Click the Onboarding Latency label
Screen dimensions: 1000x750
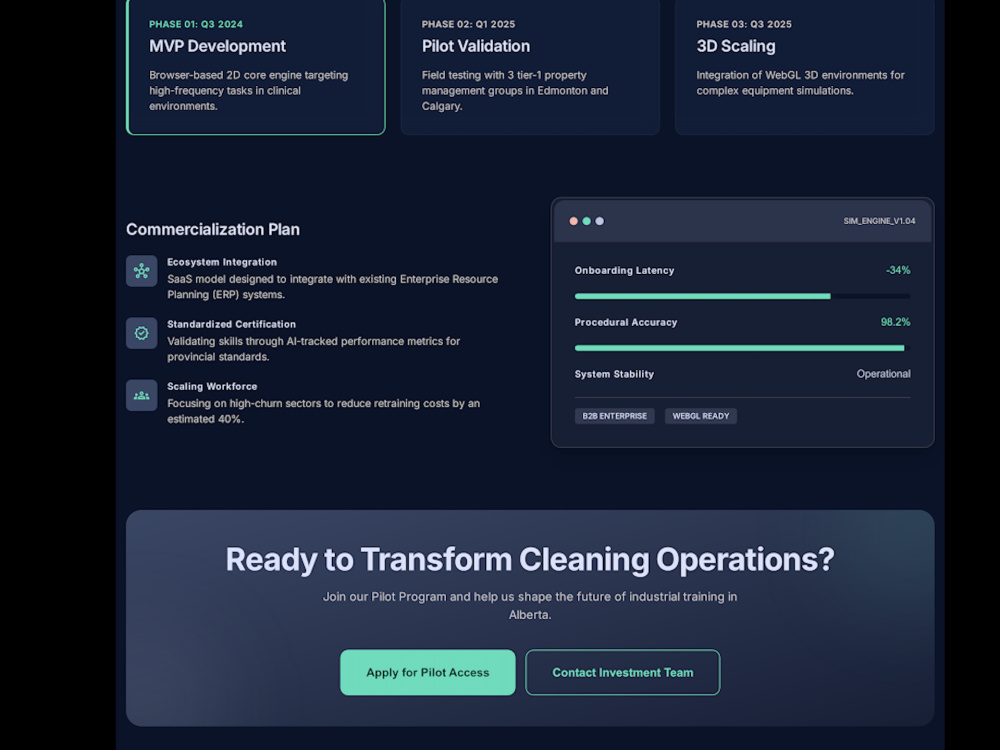click(624, 270)
